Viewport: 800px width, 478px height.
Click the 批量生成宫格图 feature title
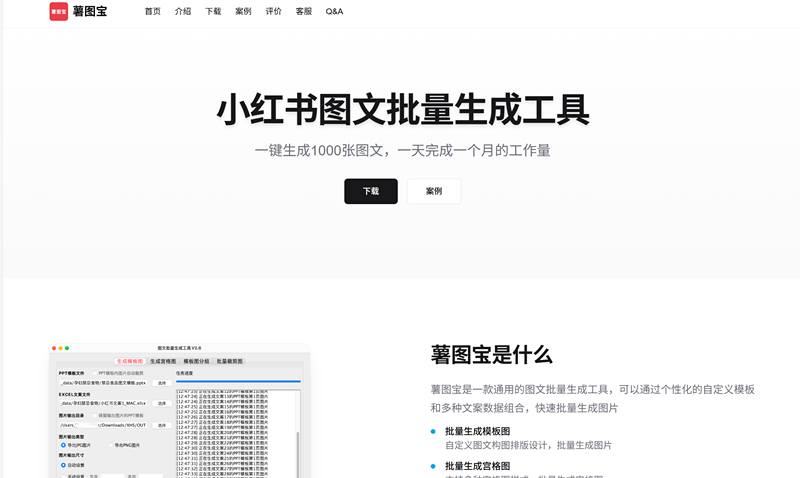[x=478, y=466]
